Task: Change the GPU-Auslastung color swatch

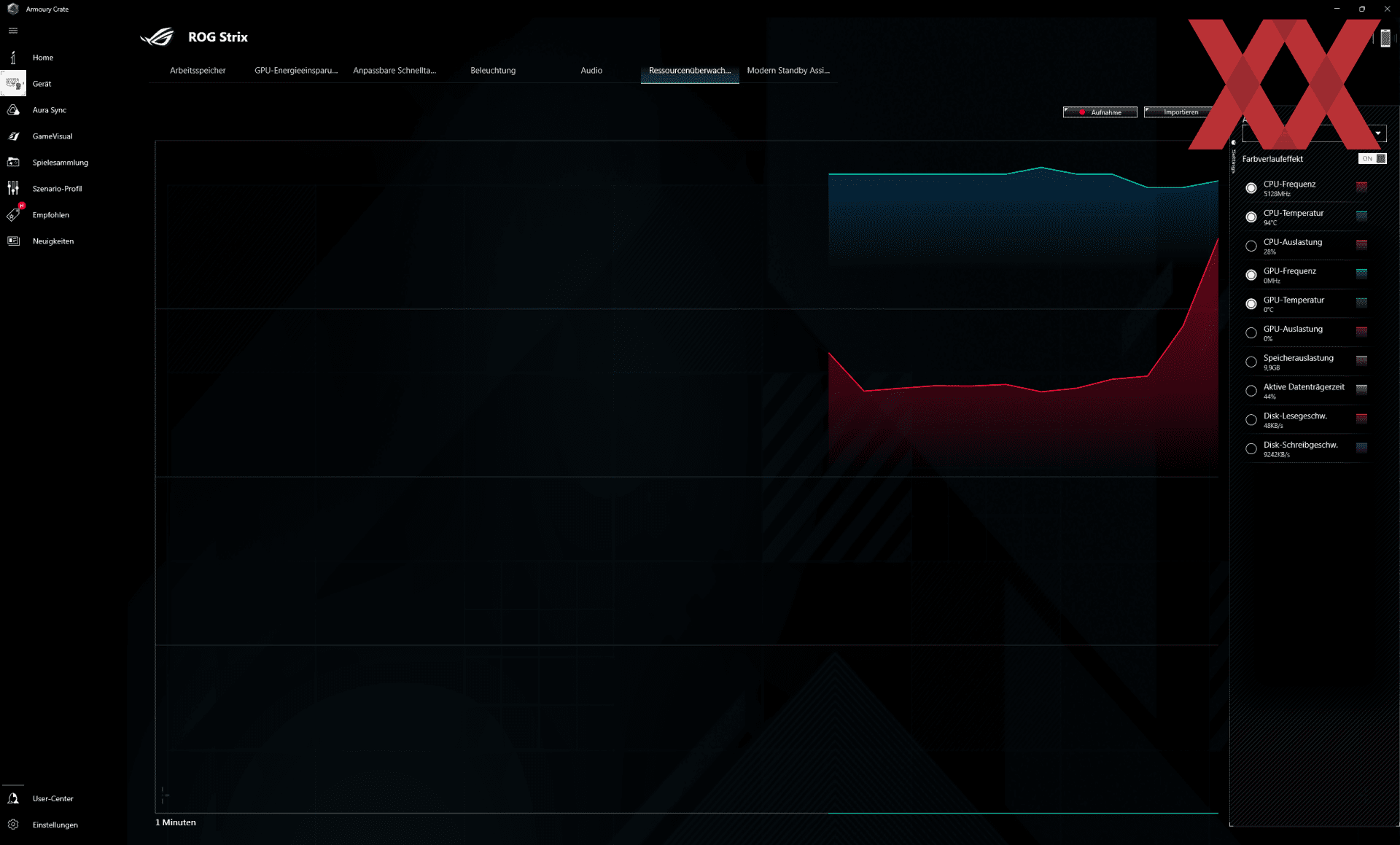Action: click(1361, 332)
